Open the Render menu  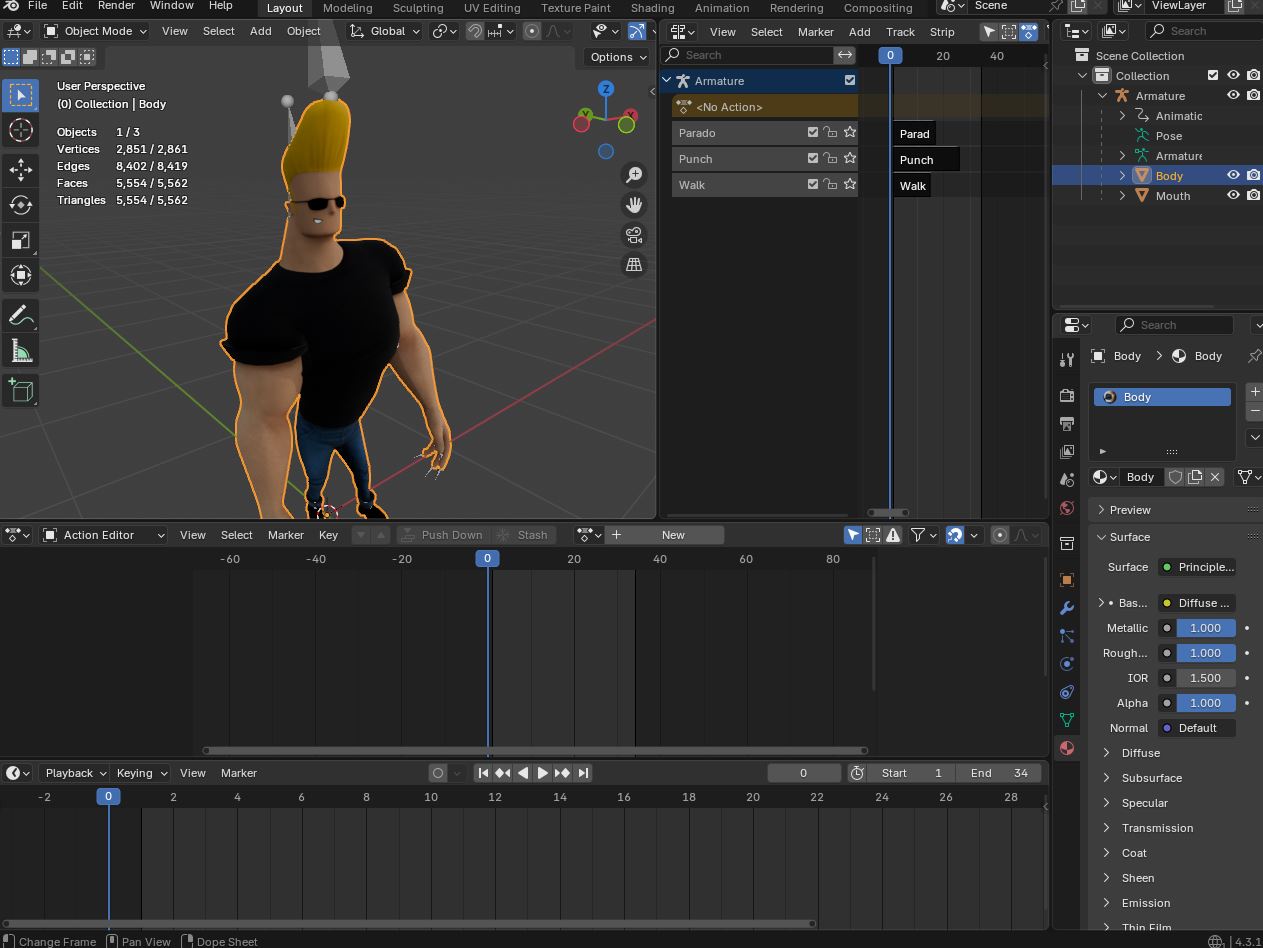[116, 6]
